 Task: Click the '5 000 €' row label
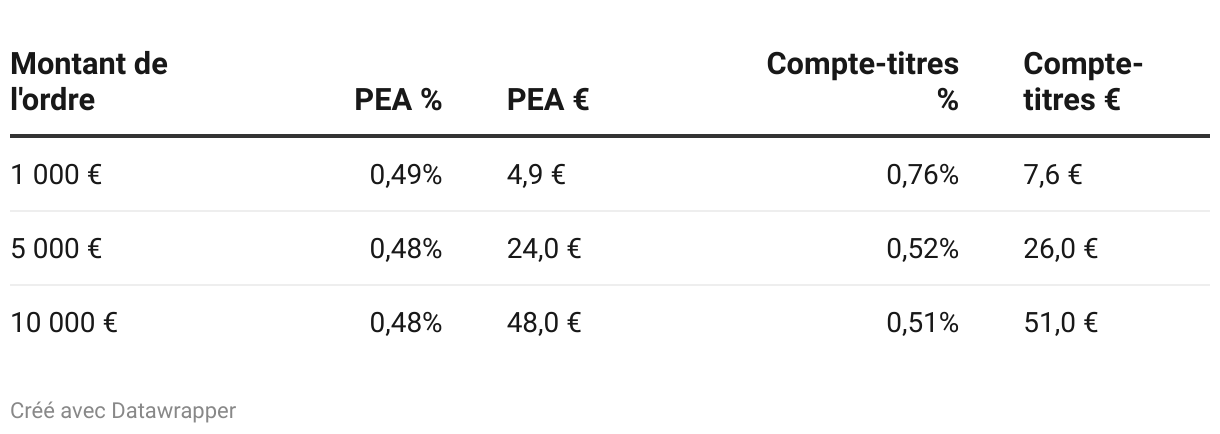point(57,249)
